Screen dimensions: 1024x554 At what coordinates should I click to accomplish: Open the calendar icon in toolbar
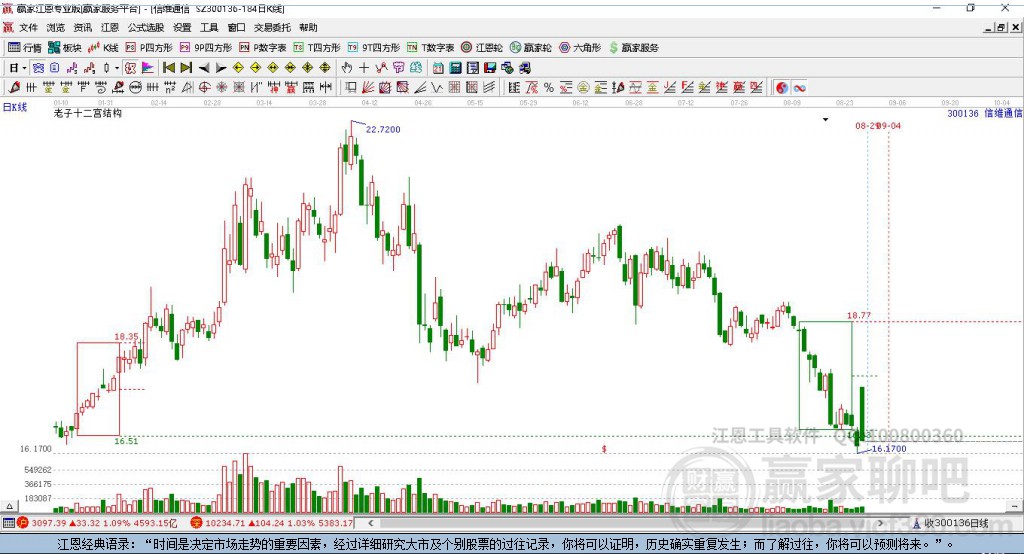(x=438, y=68)
